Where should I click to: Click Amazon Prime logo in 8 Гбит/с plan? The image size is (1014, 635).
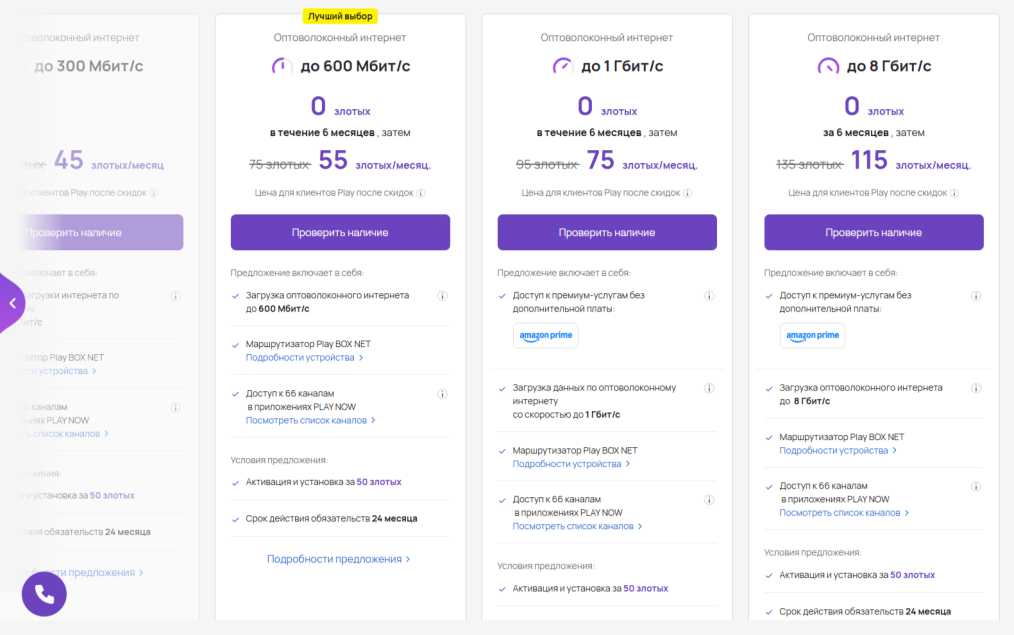click(x=812, y=336)
